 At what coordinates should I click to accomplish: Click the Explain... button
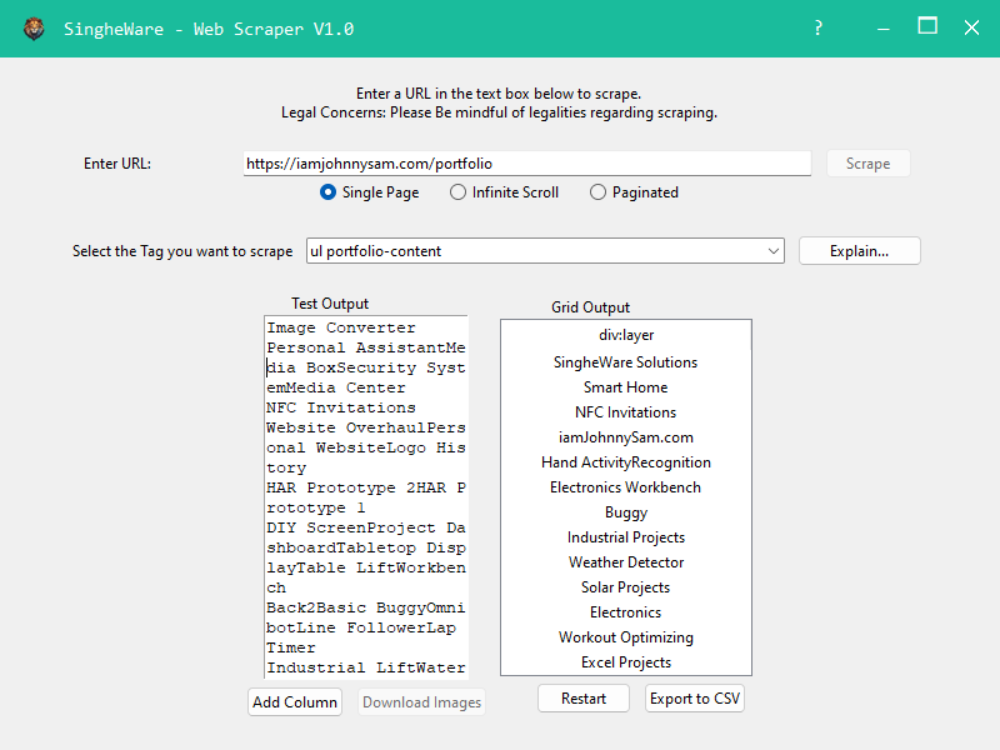pyautogui.click(x=859, y=251)
